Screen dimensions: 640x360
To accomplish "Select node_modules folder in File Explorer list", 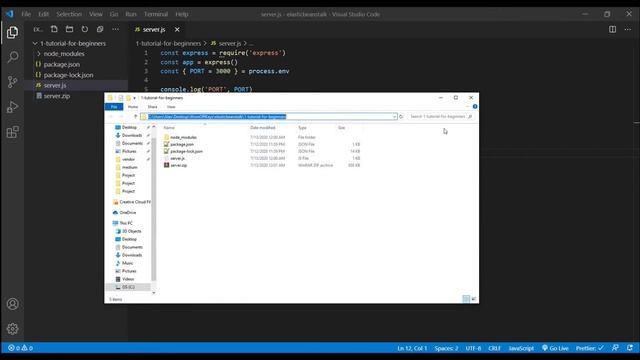I will tap(183, 138).
